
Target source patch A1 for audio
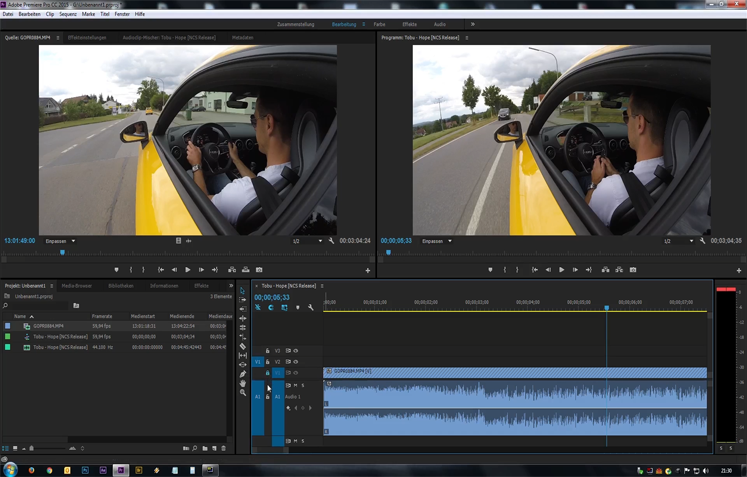[258, 396]
